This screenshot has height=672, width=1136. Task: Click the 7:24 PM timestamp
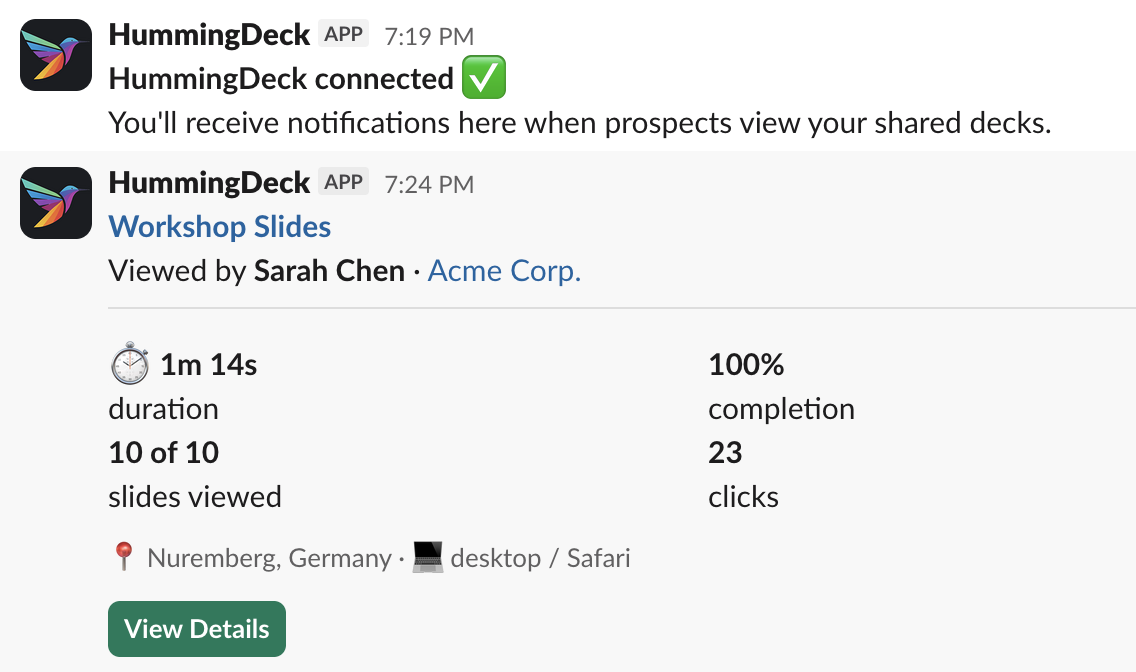428,183
